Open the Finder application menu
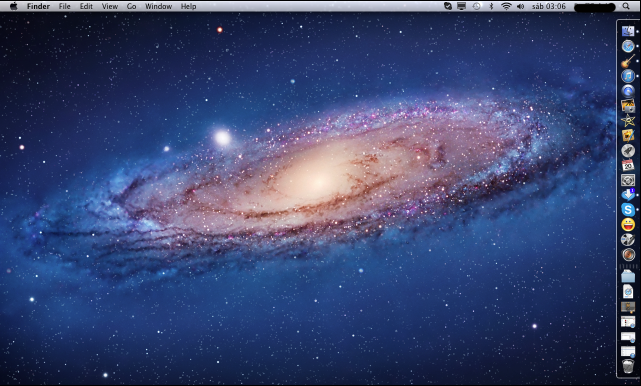 coord(38,6)
